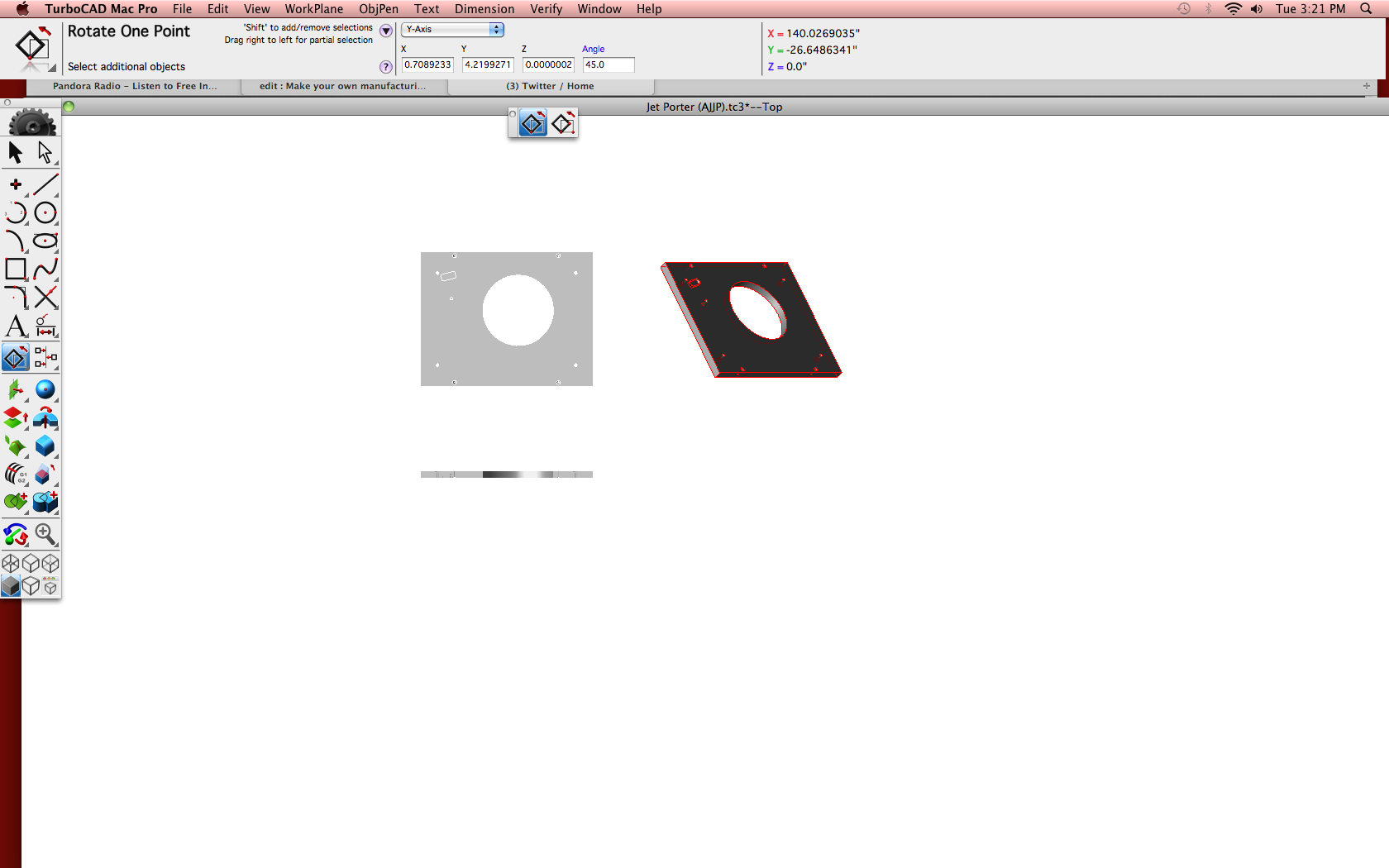Choose the Line tool in the tool palette
The width and height of the screenshot is (1389, 868).
[45, 184]
